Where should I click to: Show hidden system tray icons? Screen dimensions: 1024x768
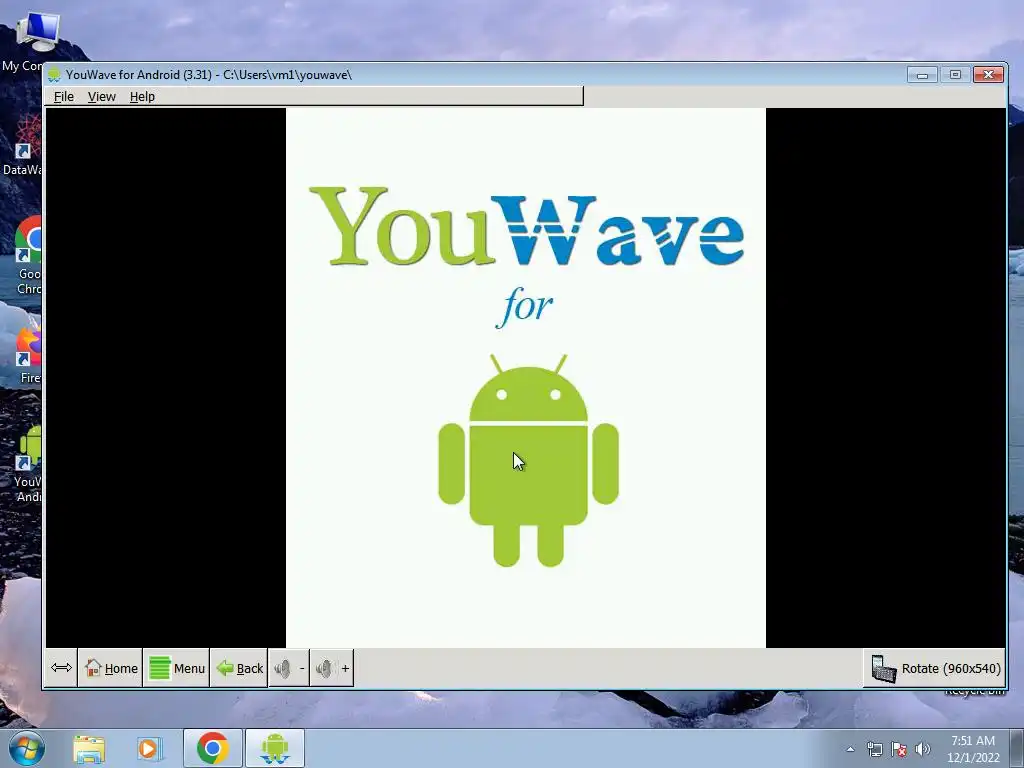[850, 749]
